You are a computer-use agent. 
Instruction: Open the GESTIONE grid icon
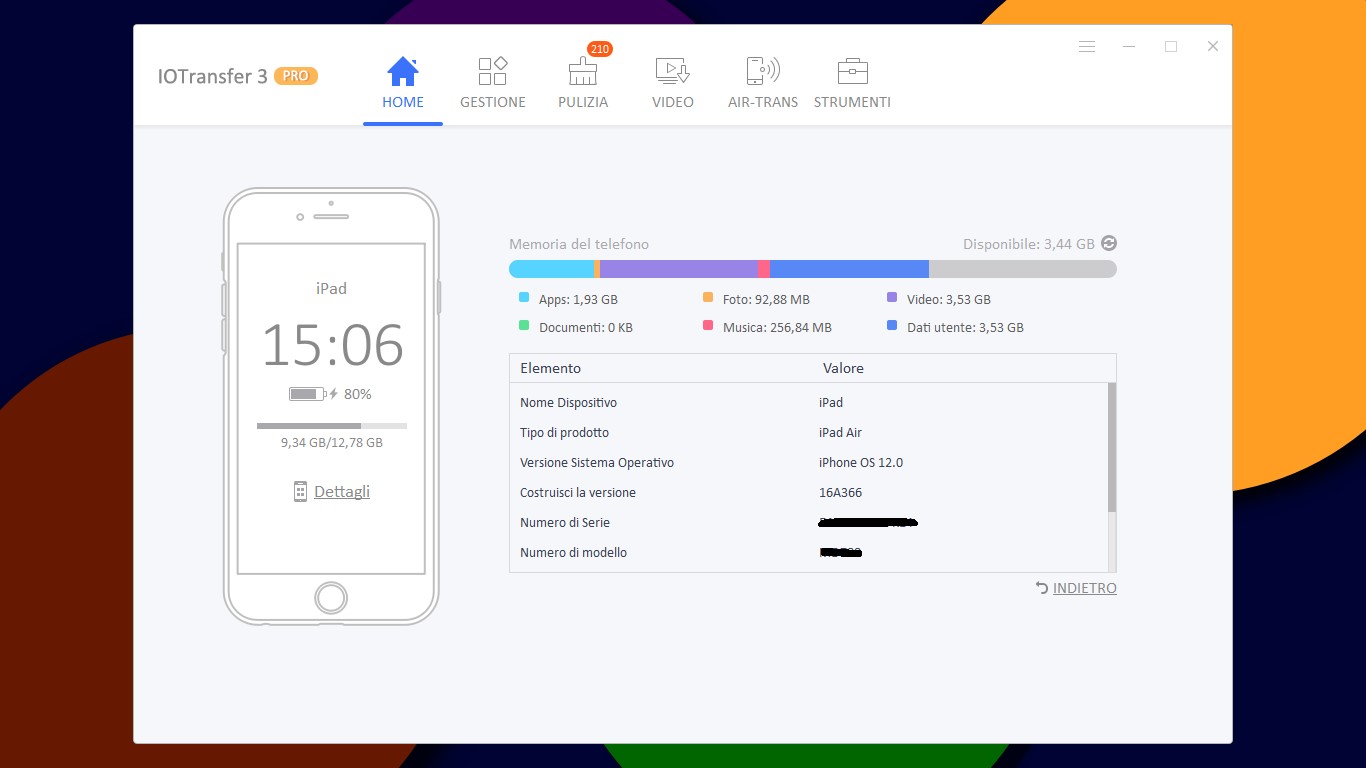493,71
